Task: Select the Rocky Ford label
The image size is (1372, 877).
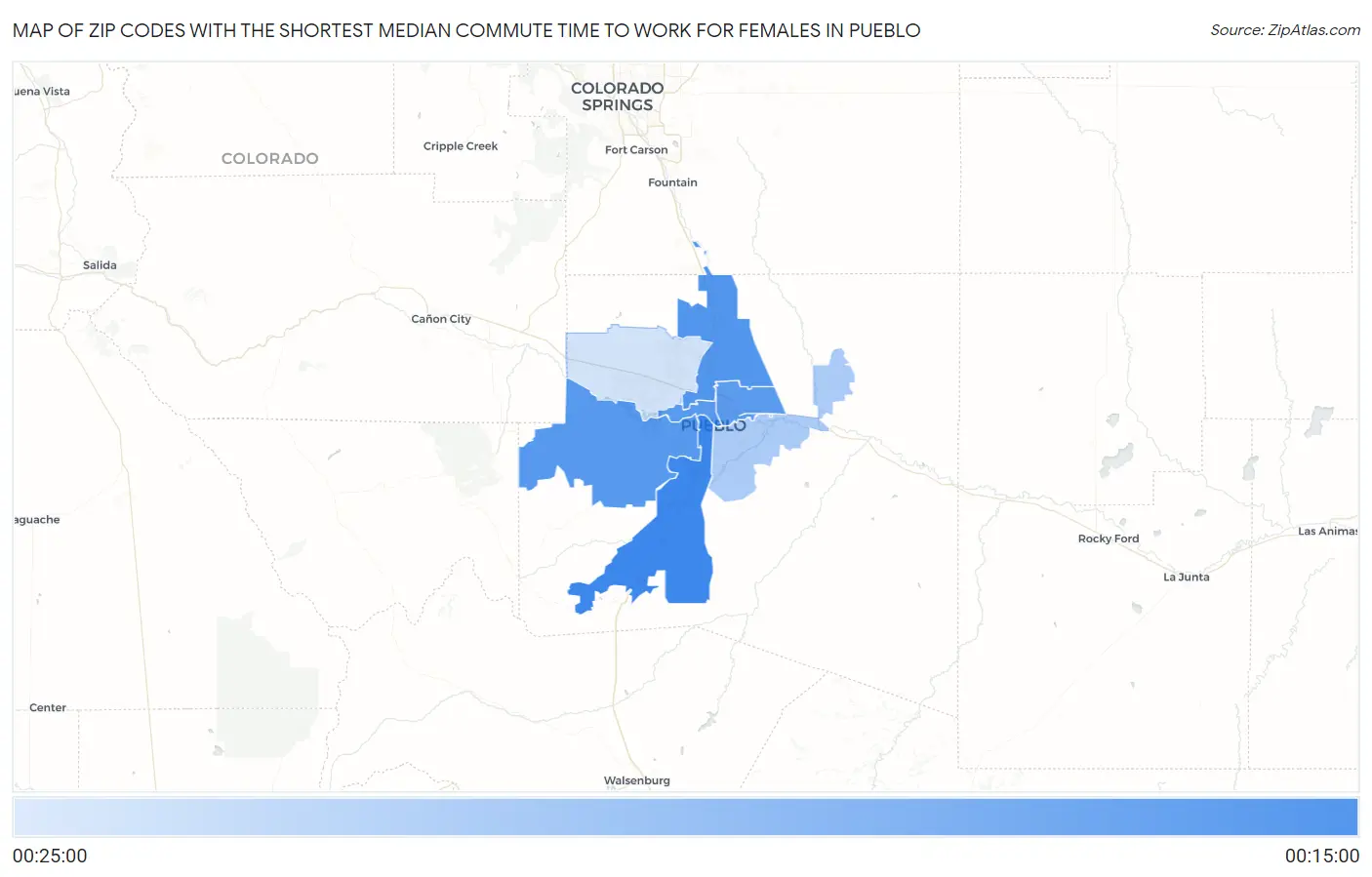Action: pos(1109,538)
